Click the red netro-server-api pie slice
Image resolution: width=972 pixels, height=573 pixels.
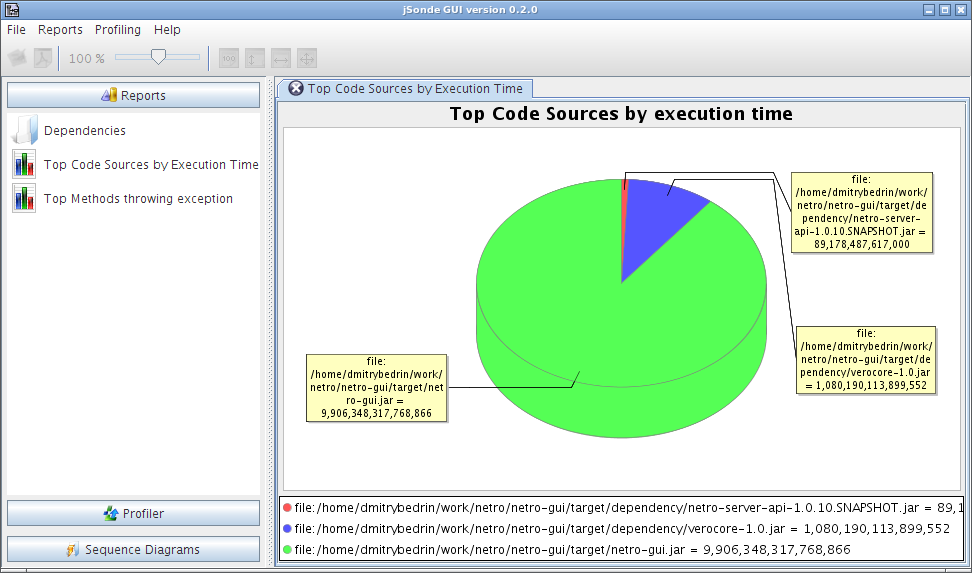pos(625,198)
